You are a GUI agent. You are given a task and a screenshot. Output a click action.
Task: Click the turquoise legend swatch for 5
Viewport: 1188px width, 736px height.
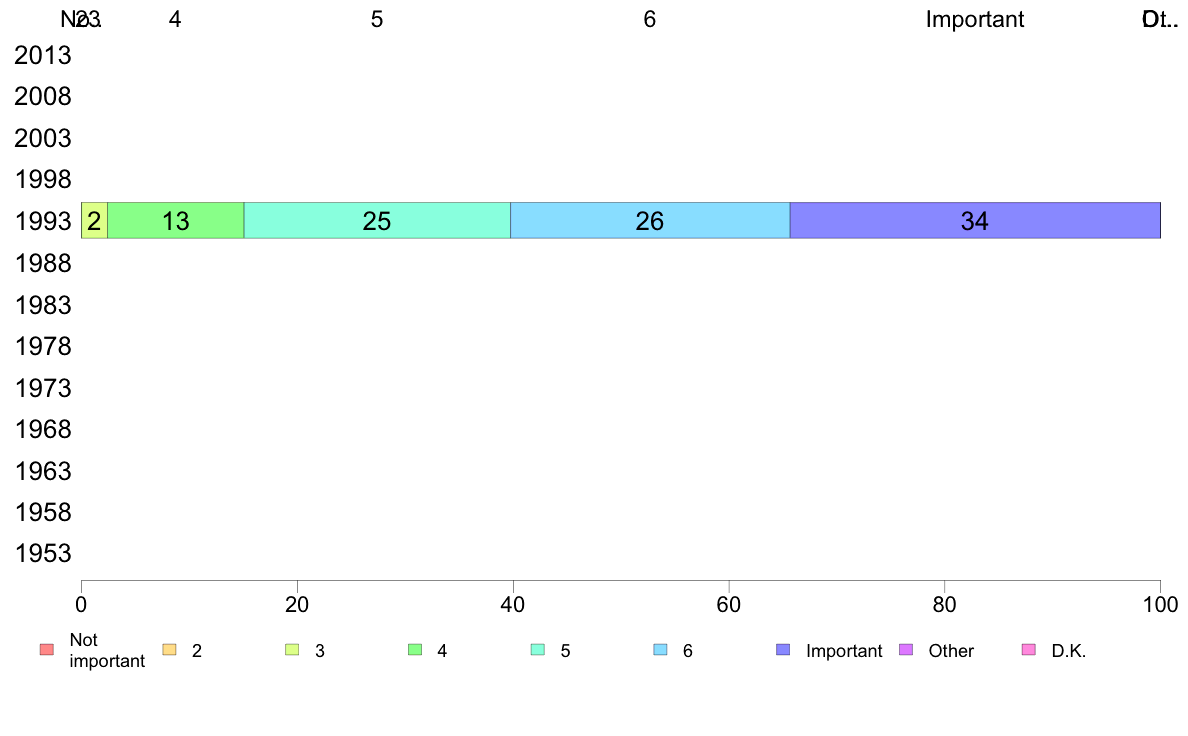tap(538, 650)
